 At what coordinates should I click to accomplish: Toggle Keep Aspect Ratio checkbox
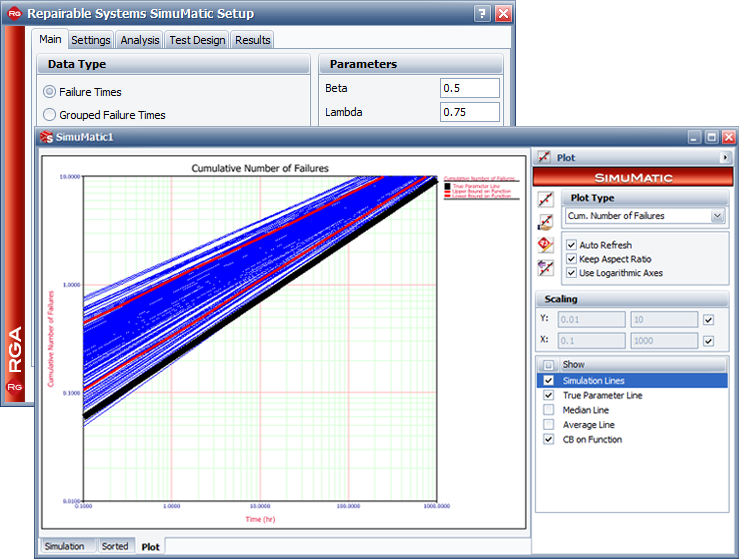click(x=571, y=259)
